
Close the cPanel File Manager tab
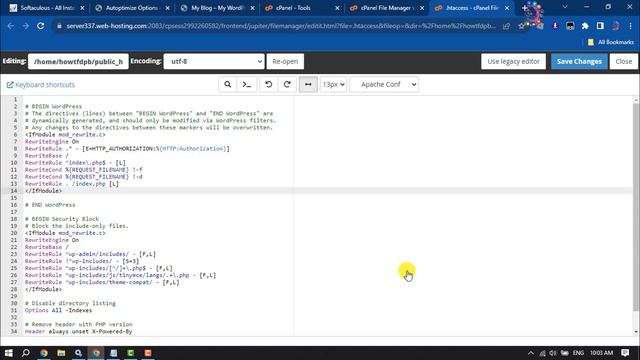point(422,8)
